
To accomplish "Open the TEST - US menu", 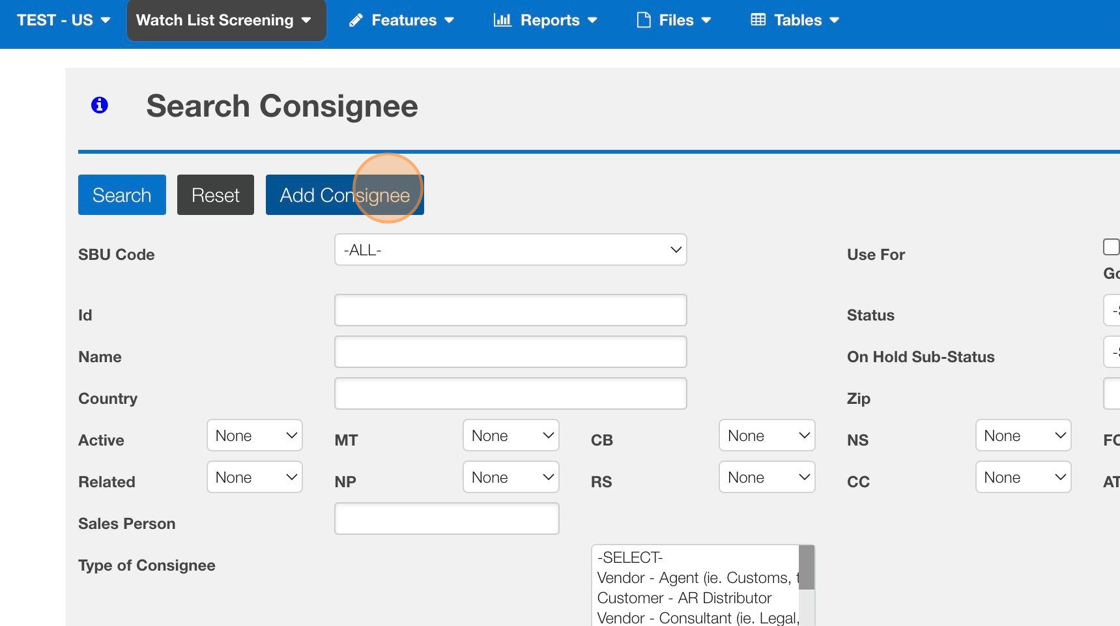I will click(x=63, y=20).
